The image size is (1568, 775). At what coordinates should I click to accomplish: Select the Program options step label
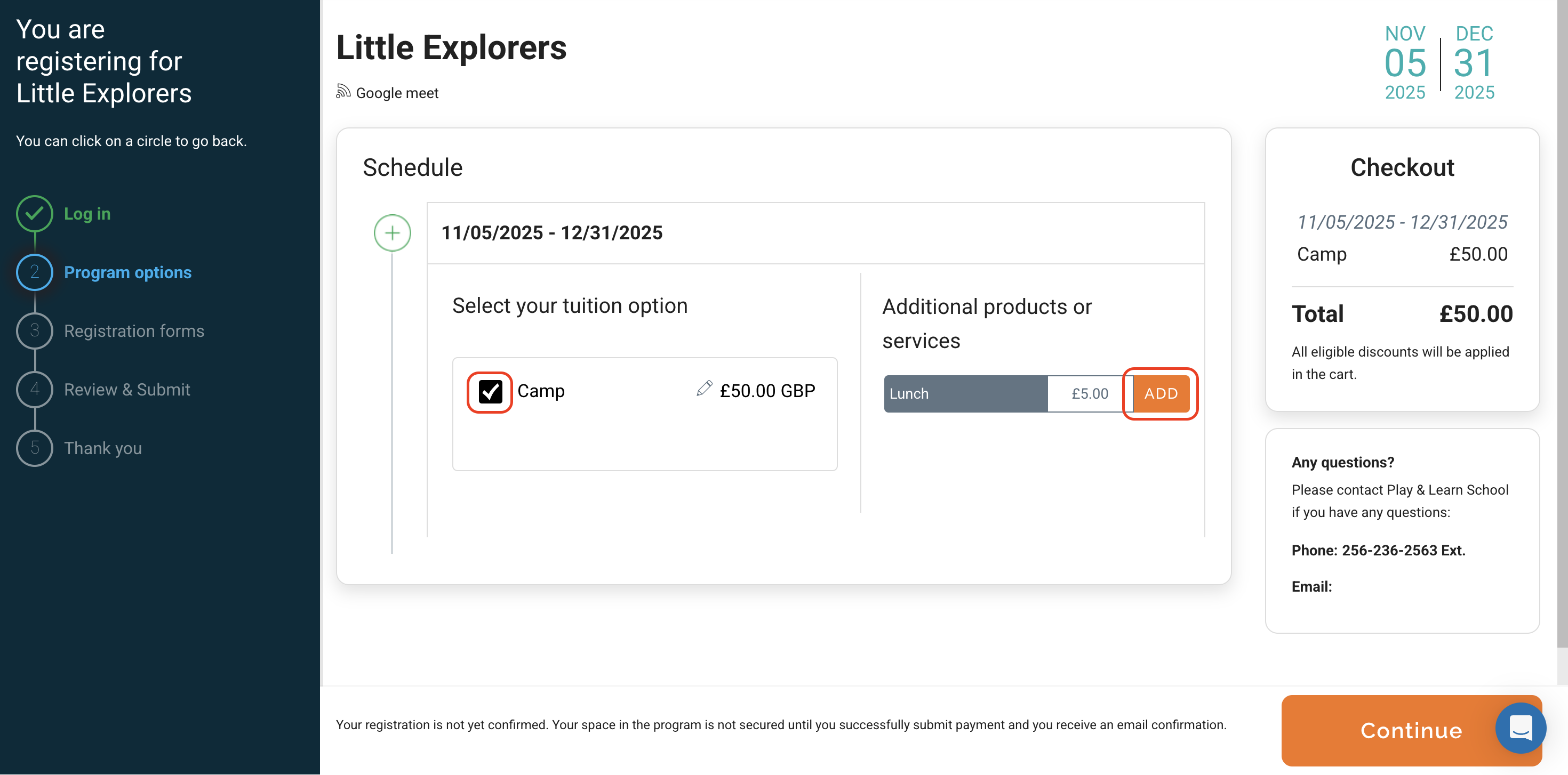[127, 272]
